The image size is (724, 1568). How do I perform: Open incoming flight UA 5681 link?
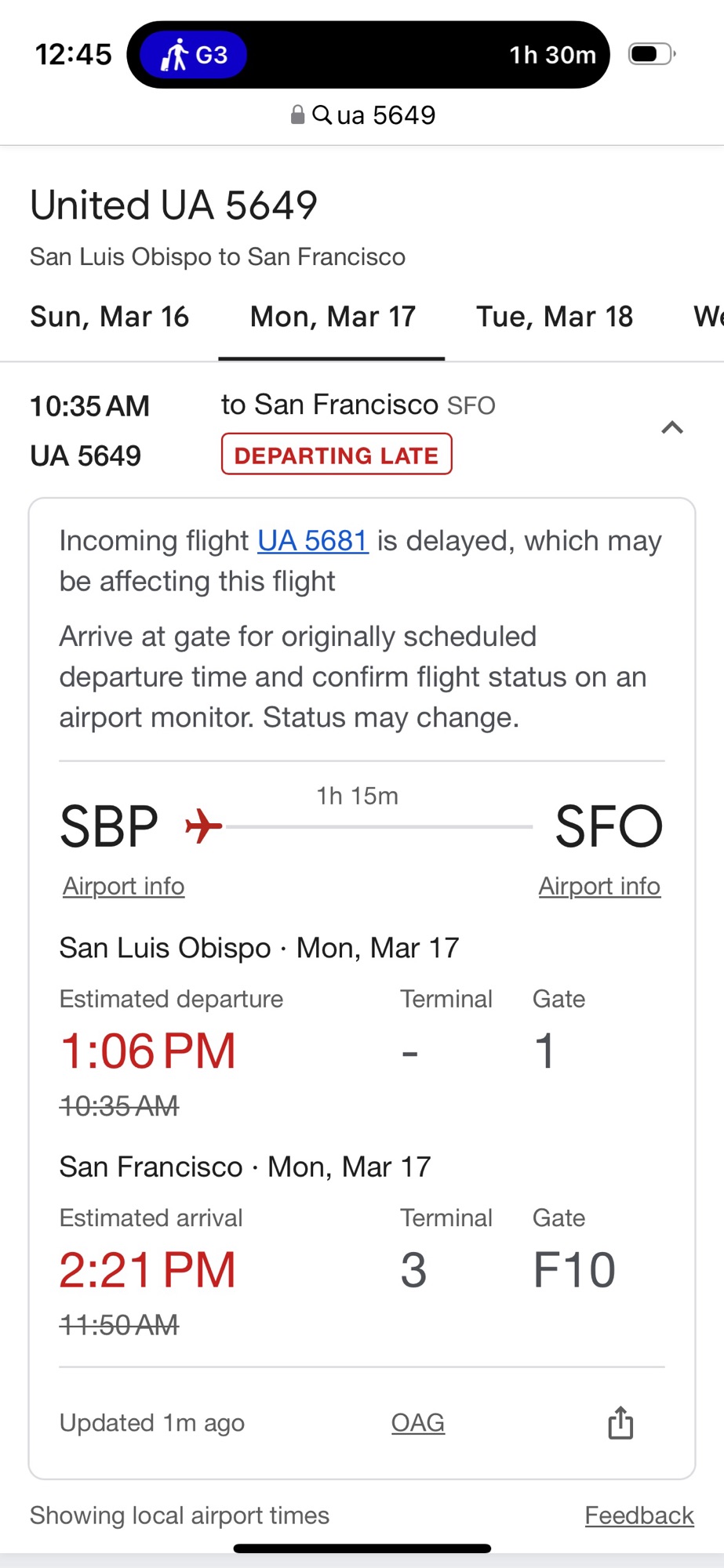(313, 541)
